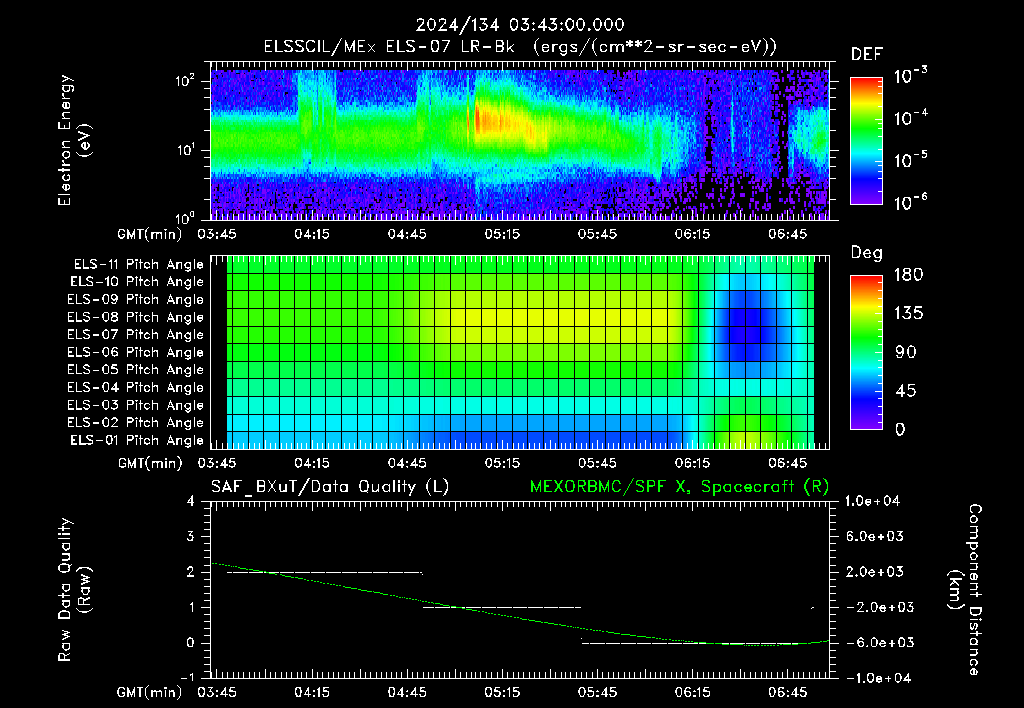The width and height of the screenshot is (1024, 708).
Task: Click the GMT(min) label of data quality plot
Action: coord(150,692)
